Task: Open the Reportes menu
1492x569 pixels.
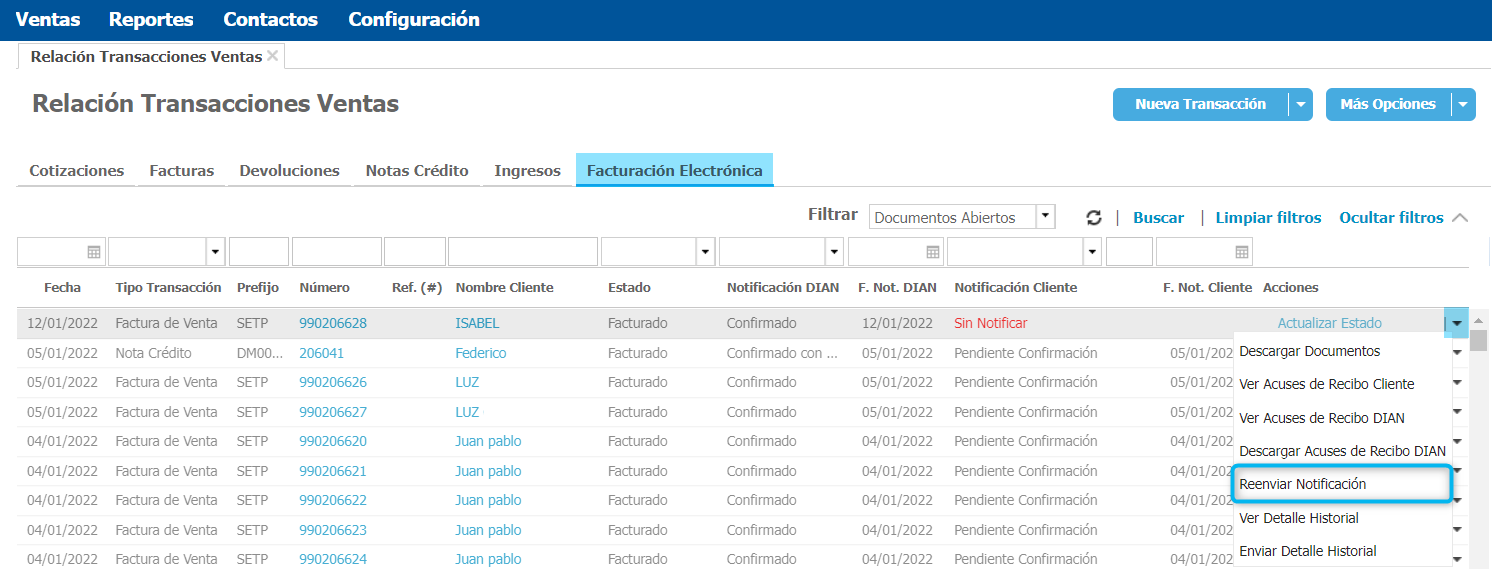Action: (151, 20)
